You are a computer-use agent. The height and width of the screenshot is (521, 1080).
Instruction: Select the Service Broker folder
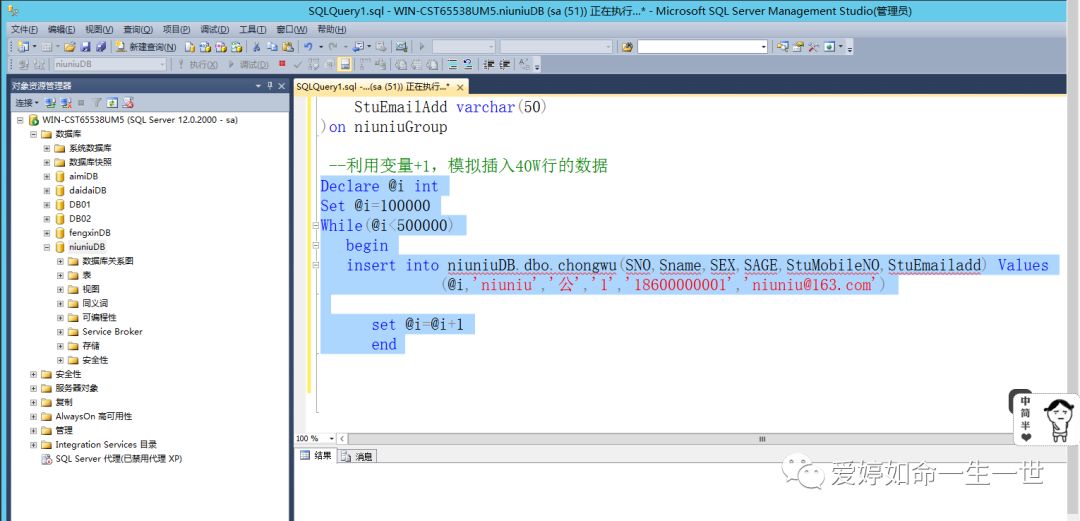(112, 331)
